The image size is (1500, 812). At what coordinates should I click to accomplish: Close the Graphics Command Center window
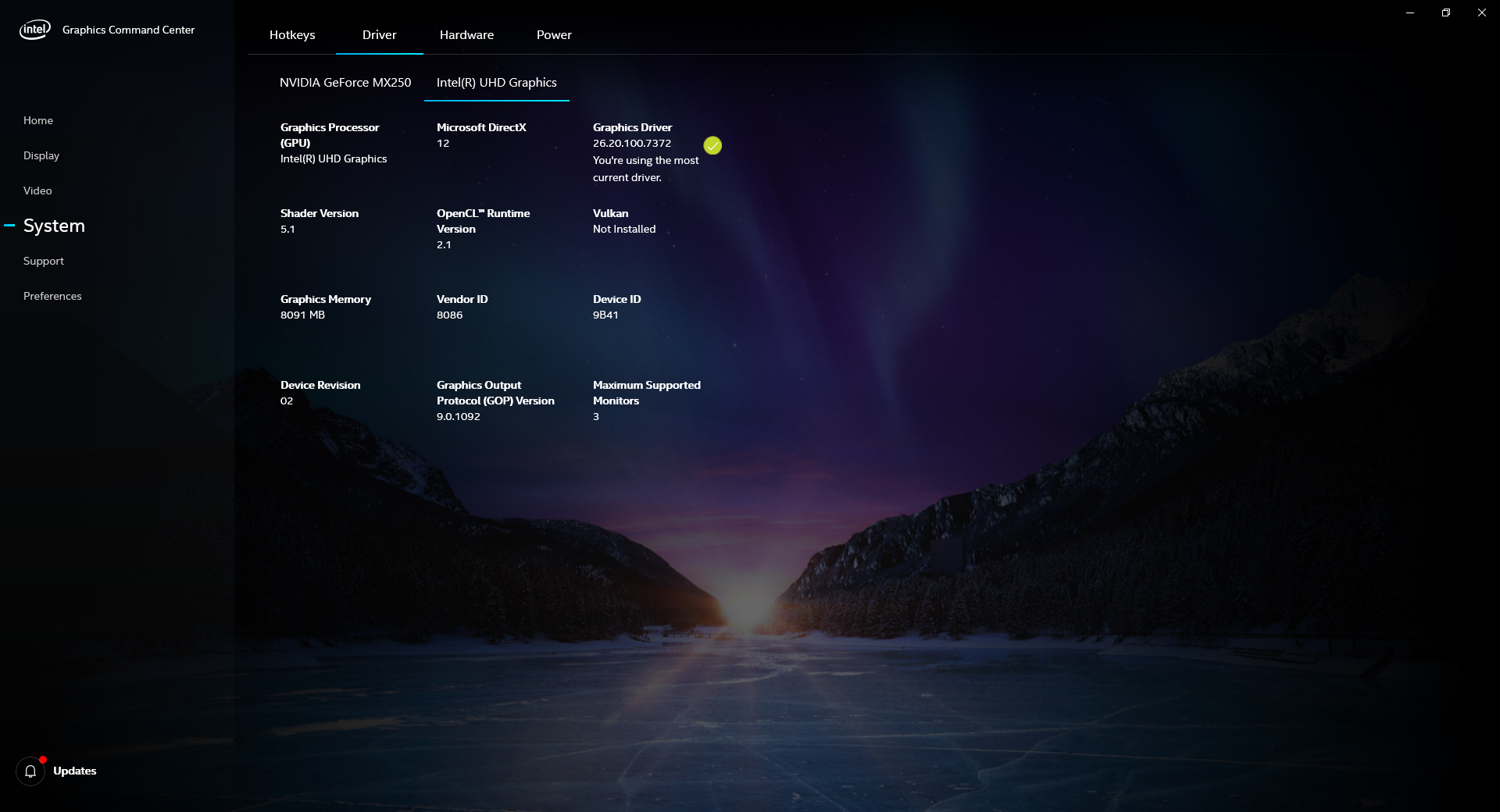click(x=1482, y=12)
